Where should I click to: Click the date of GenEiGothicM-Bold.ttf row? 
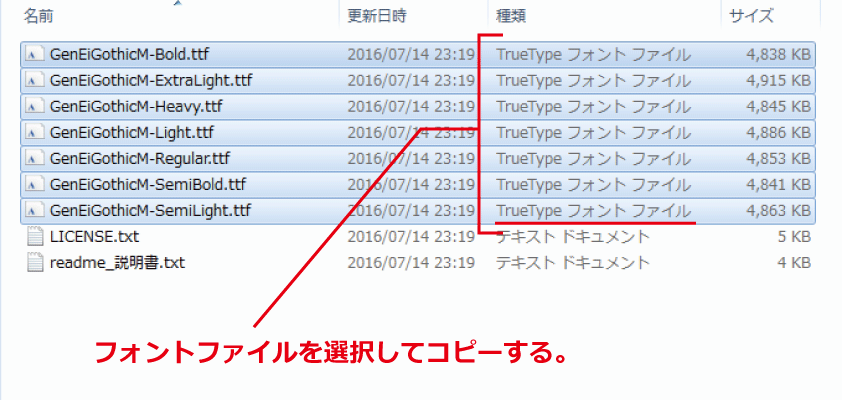(x=411, y=54)
